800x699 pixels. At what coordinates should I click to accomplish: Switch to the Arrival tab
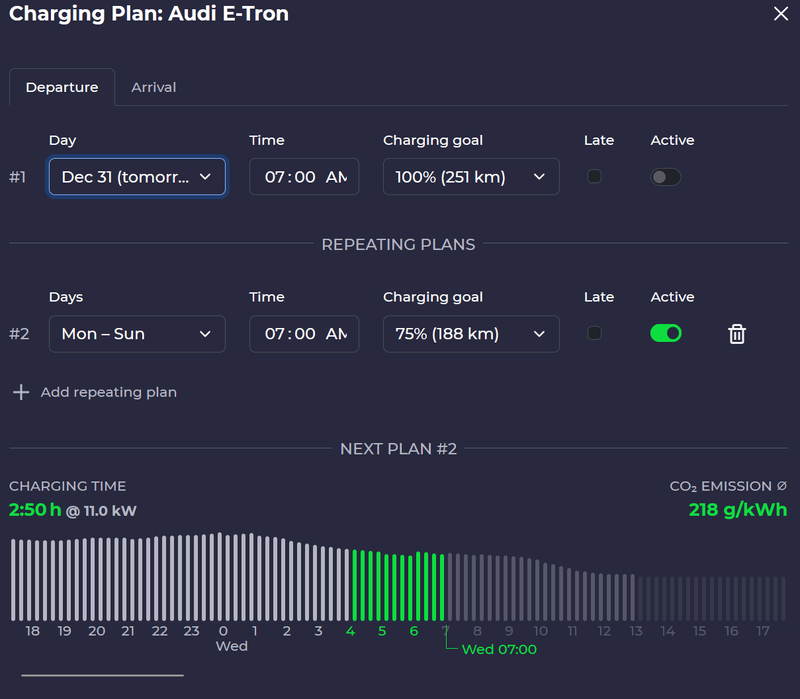153,87
